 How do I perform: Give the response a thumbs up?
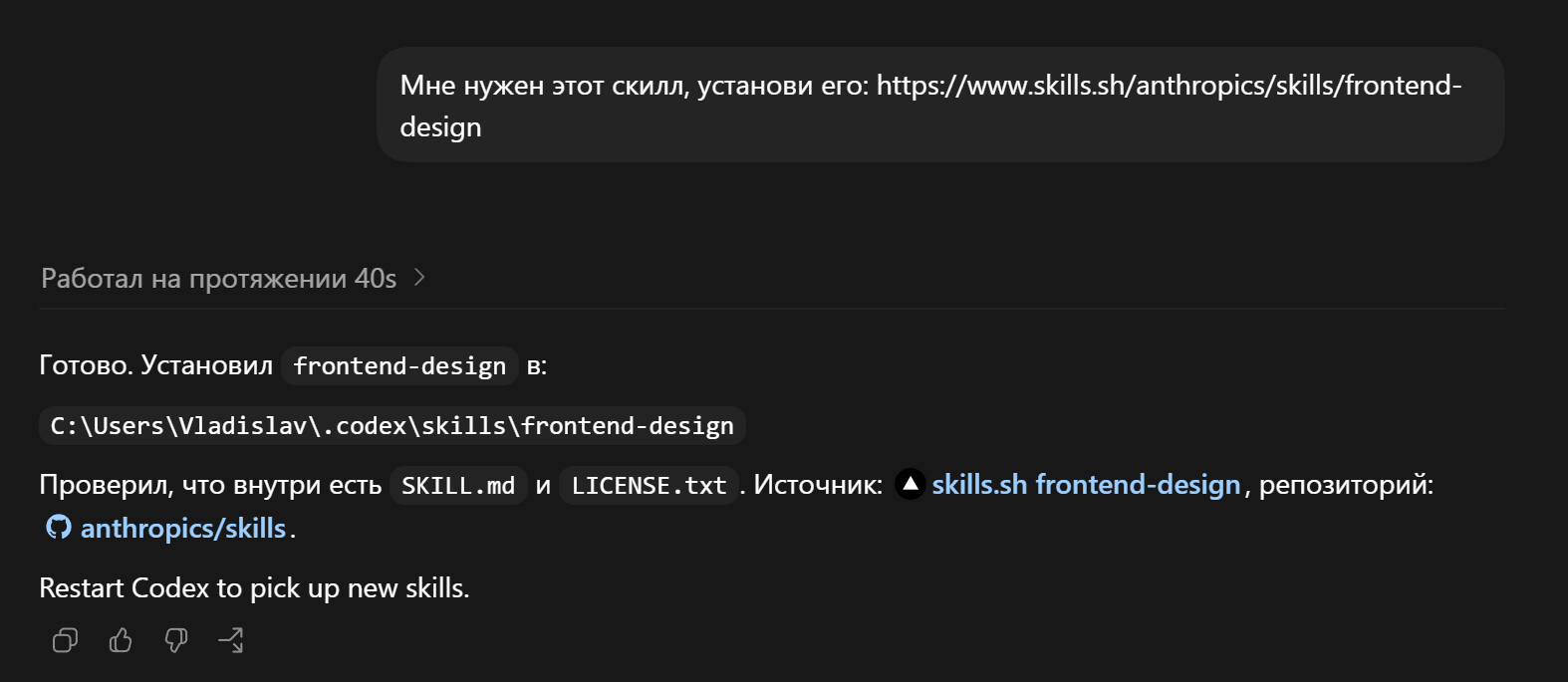tap(121, 640)
